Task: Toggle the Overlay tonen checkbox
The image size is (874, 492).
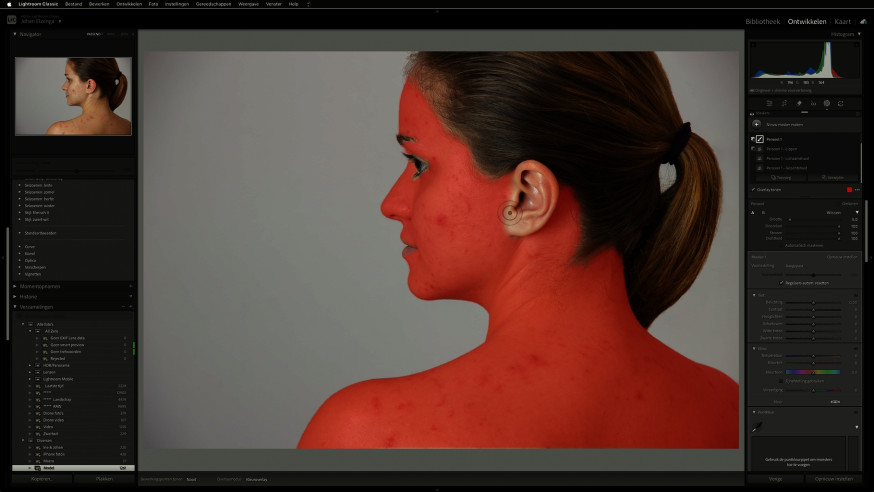Action: coord(753,189)
